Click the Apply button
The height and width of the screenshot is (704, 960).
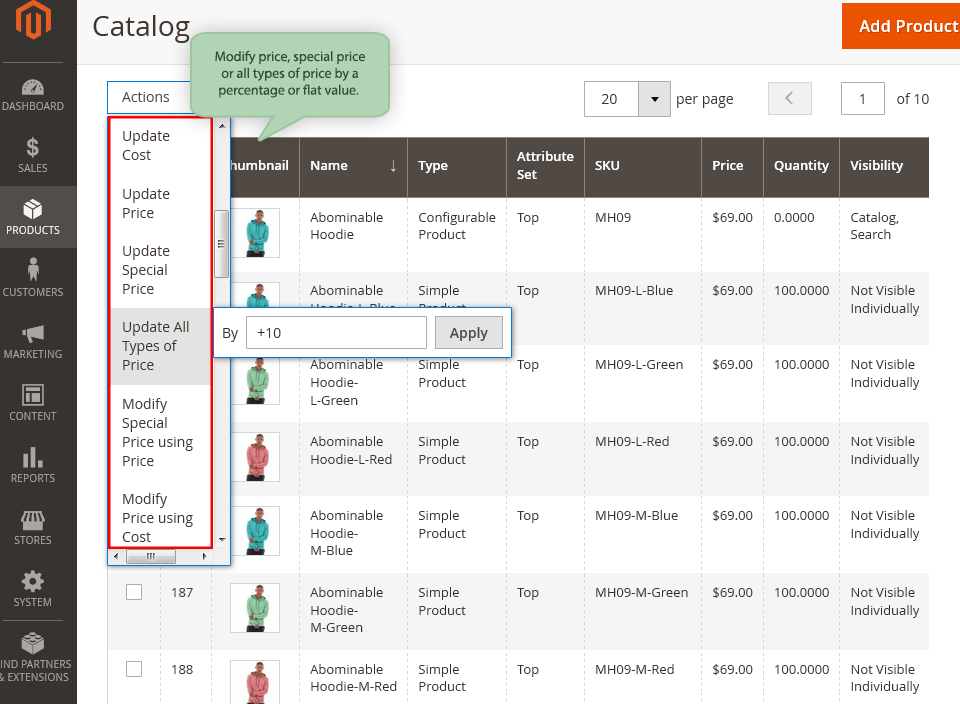pos(468,333)
